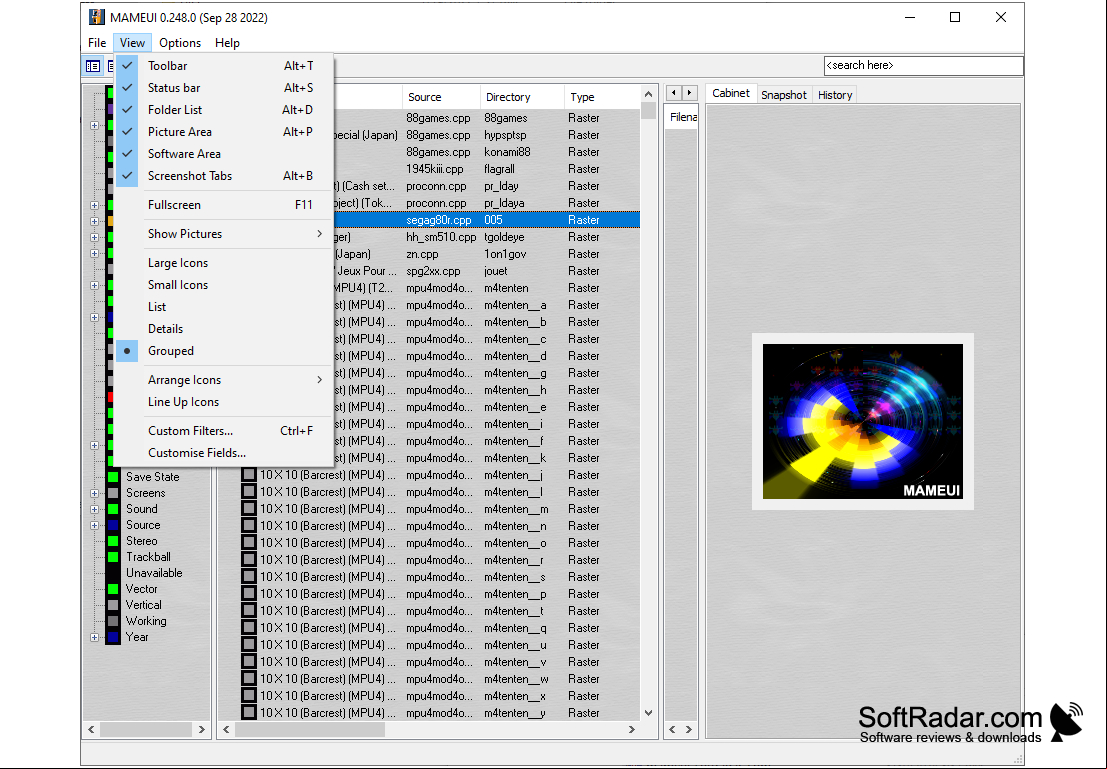
Task: Open the Arrange Icons submenu
Action: click(x=224, y=379)
